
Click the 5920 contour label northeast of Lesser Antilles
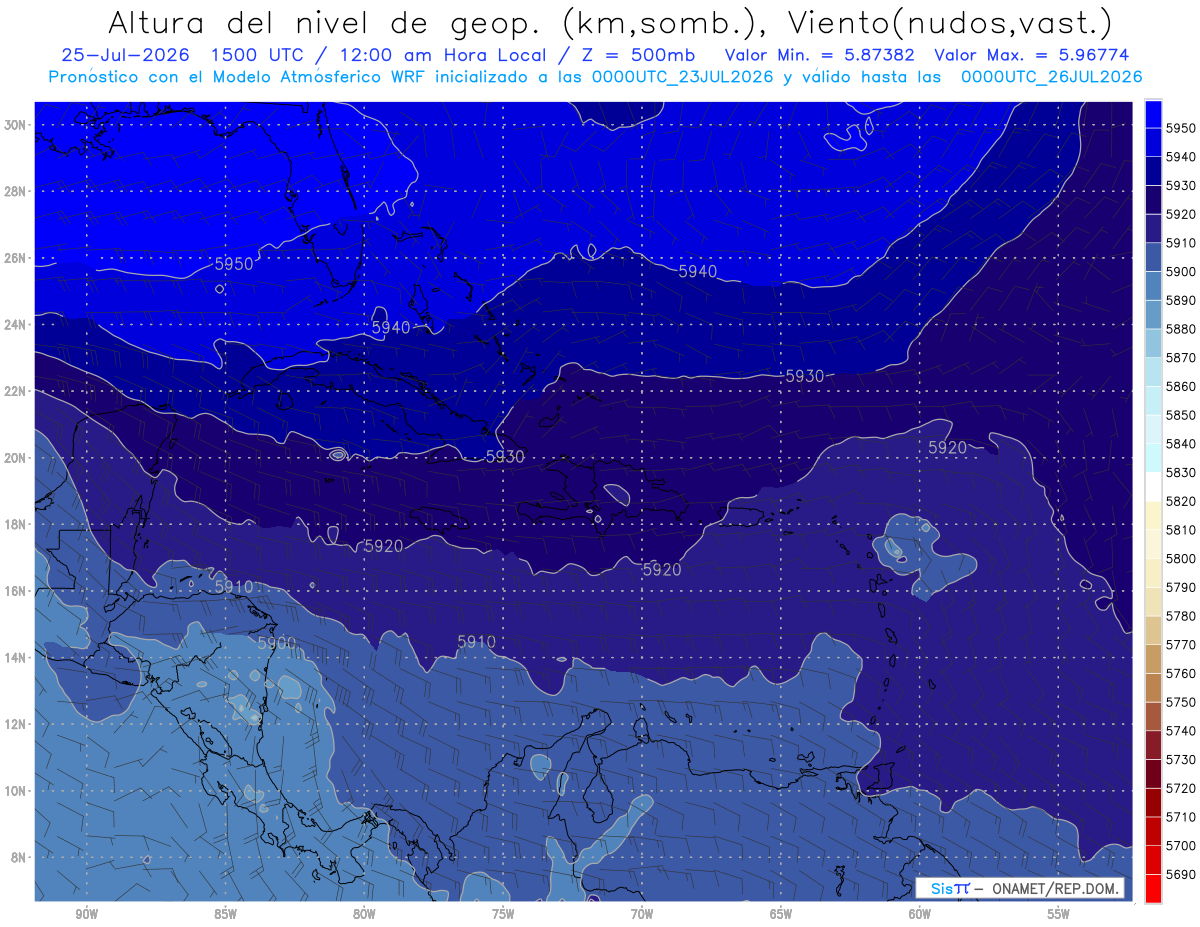(947, 448)
